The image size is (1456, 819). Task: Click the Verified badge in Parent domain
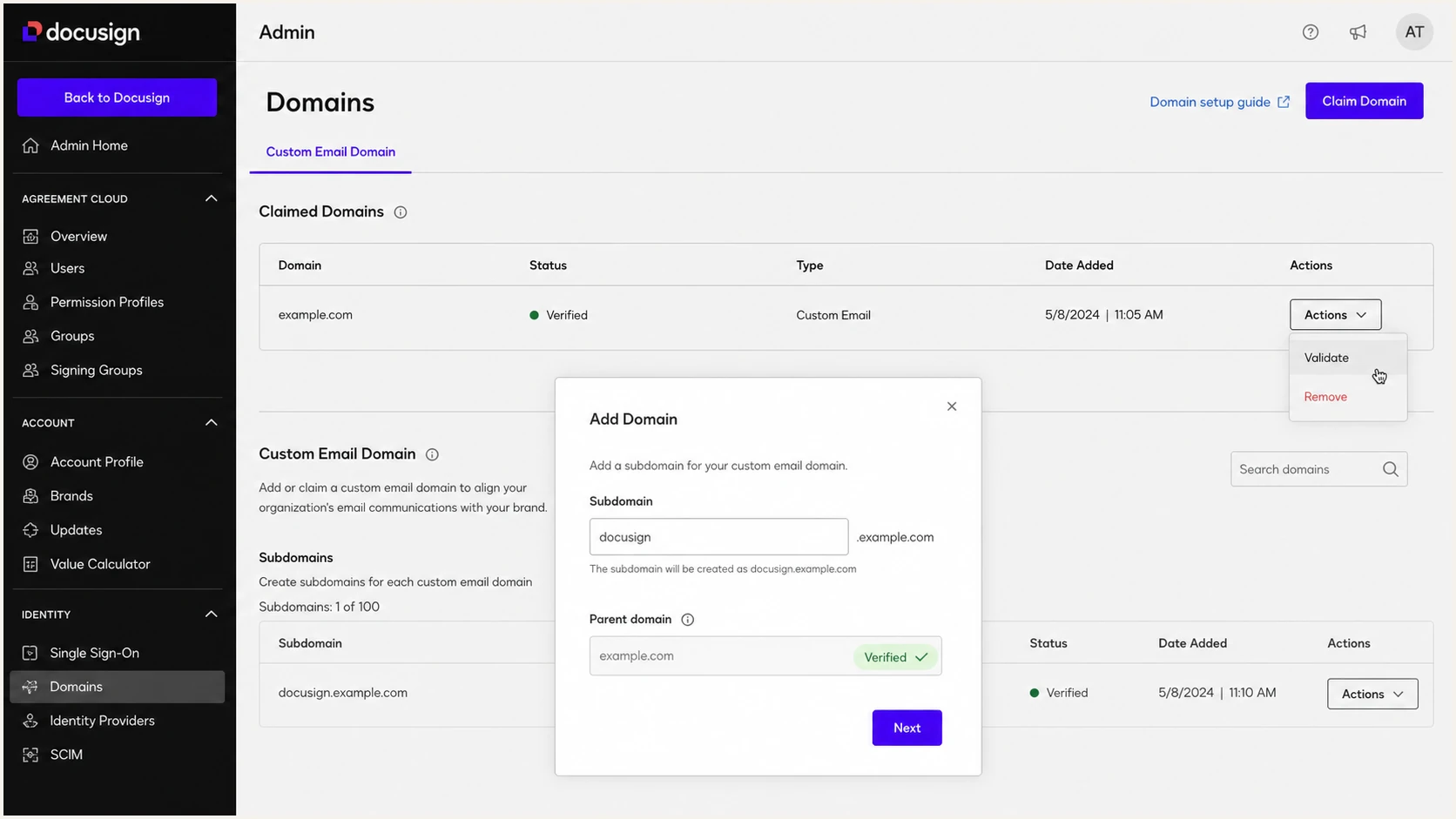895,657
